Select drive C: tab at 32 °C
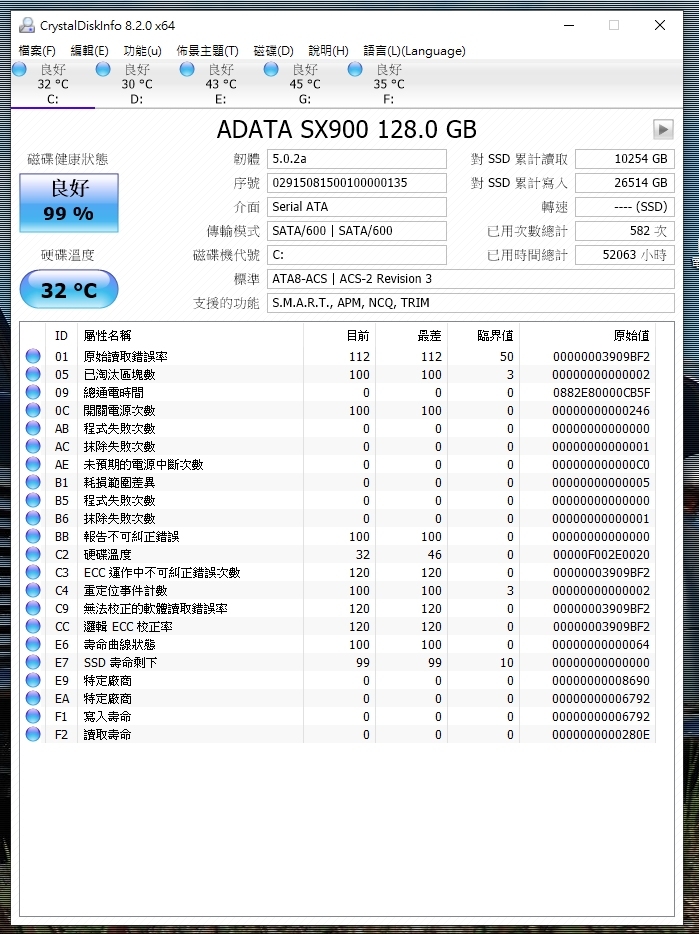The width and height of the screenshot is (699, 934). [x=52, y=84]
